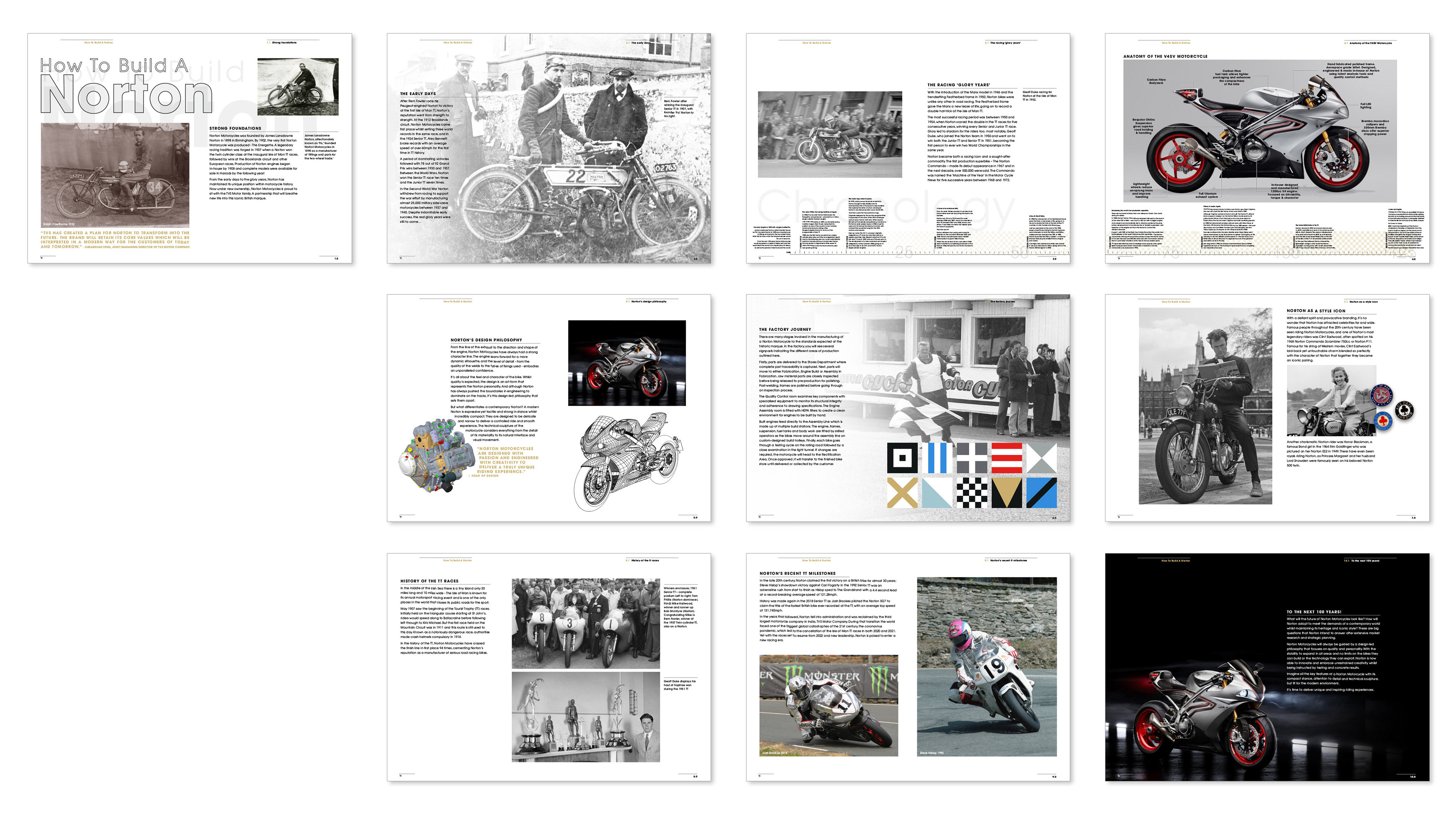
Task: Select the black flag with gold triangle
Action: (1007, 492)
